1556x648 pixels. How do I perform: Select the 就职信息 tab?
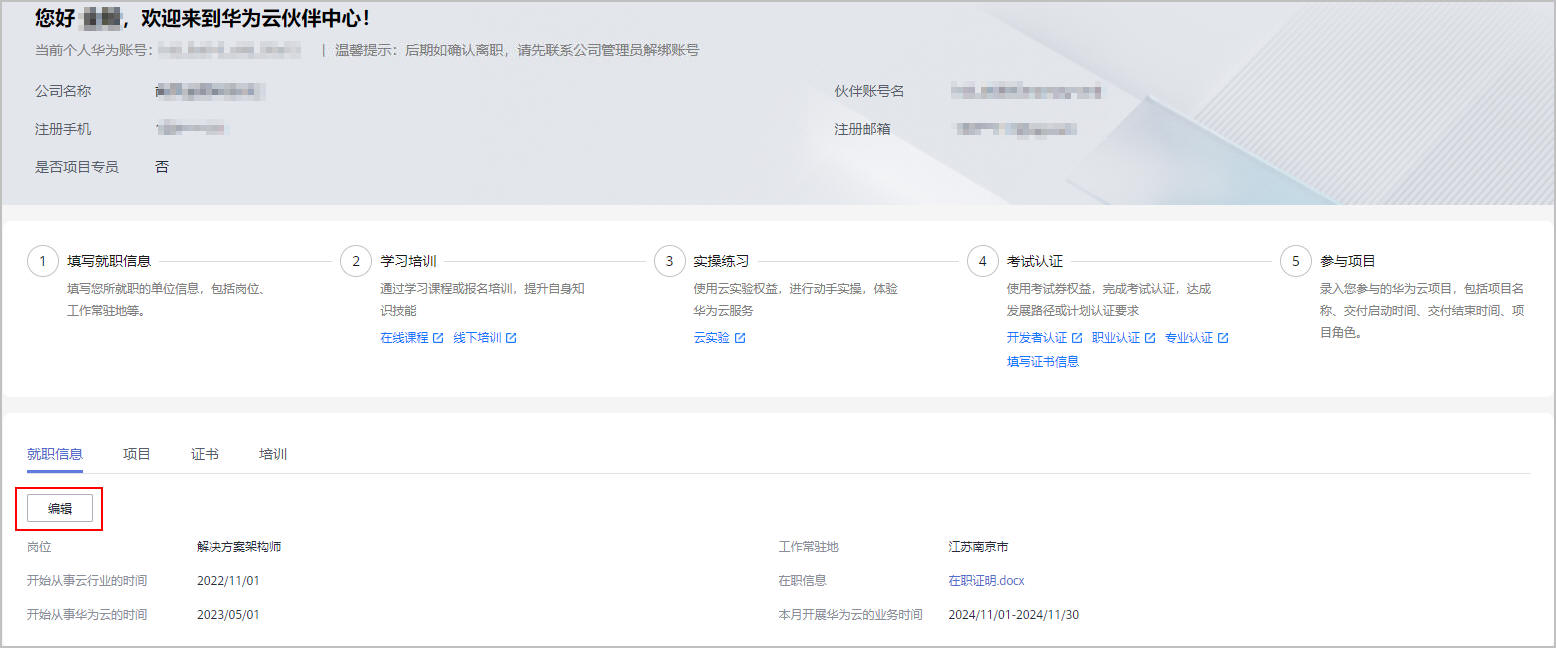tap(55, 454)
